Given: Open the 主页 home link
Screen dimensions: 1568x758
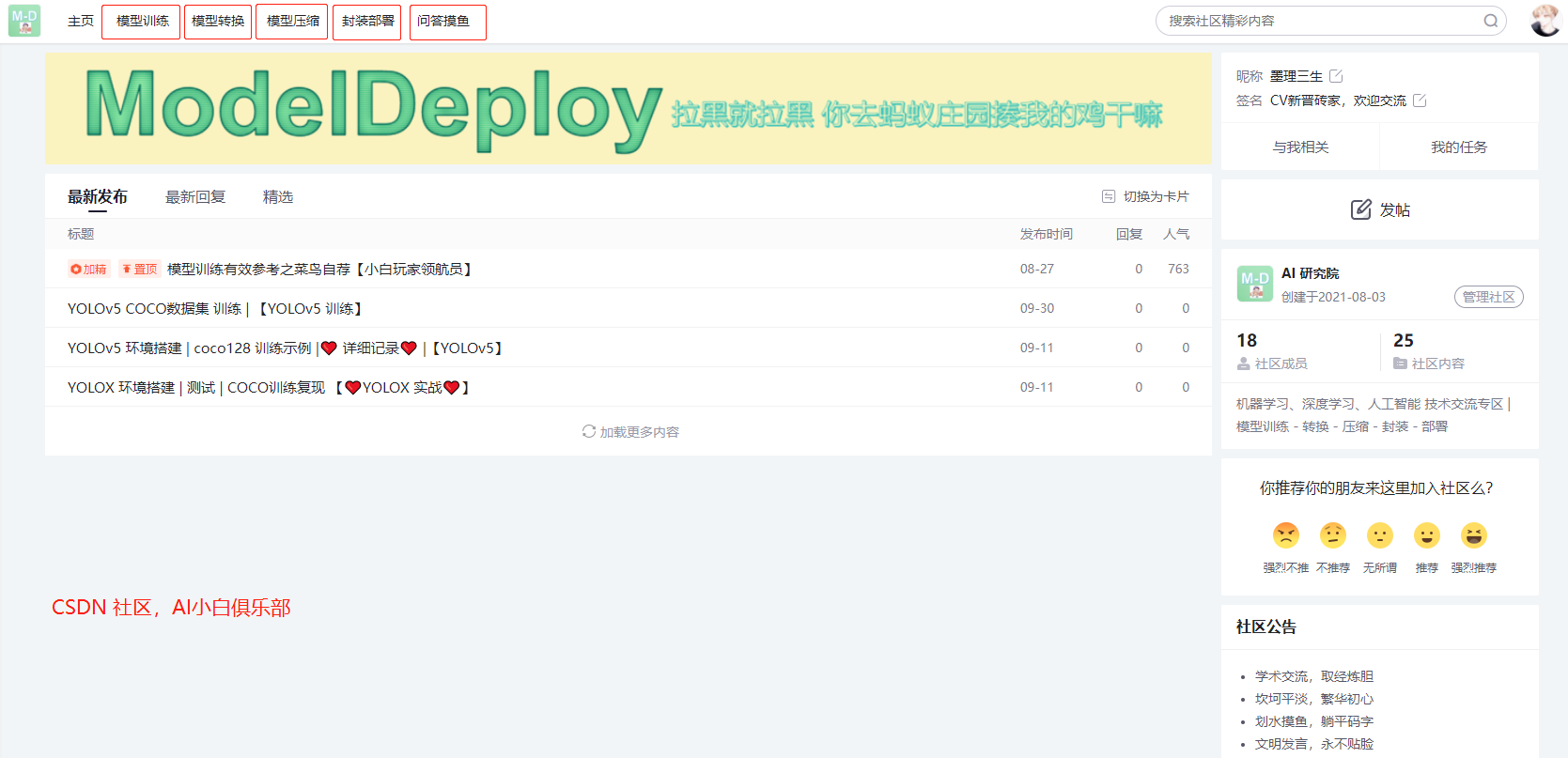Looking at the screenshot, I should coord(81,21).
